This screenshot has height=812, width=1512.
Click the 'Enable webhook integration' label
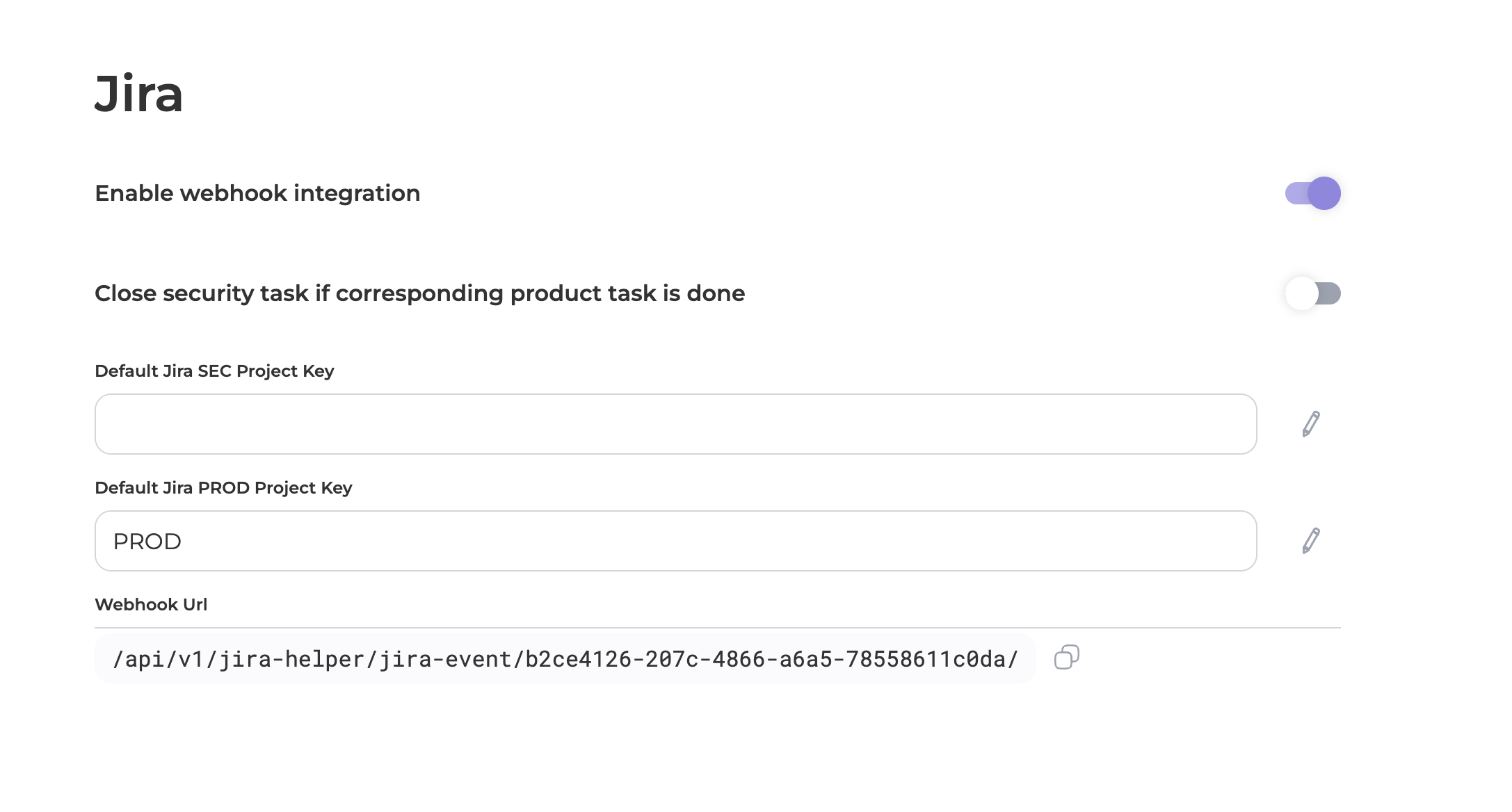coord(257,193)
